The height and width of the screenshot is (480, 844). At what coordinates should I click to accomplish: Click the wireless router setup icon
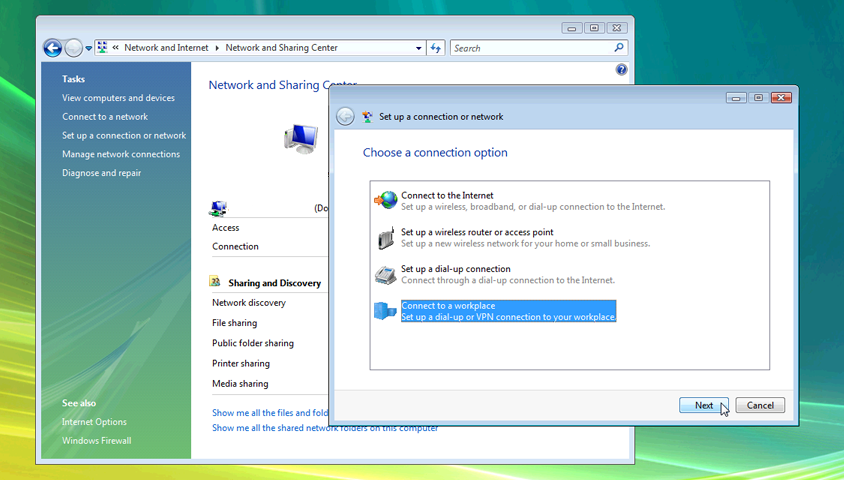point(386,238)
